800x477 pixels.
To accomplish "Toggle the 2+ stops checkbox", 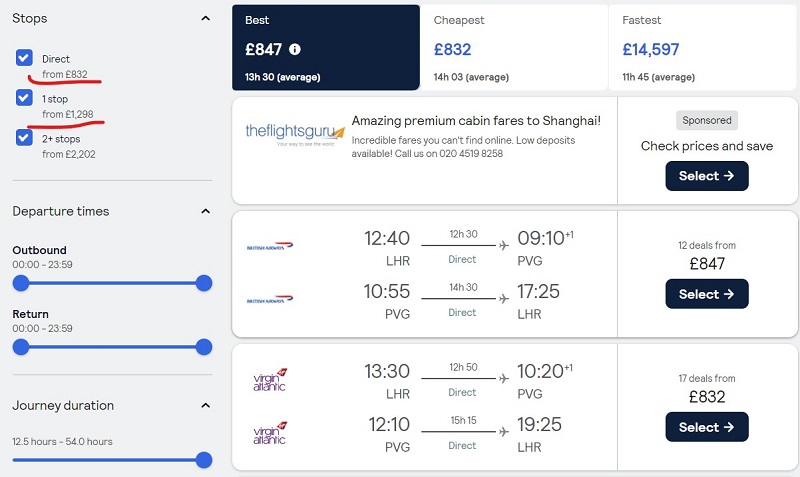I will click(24, 137).
